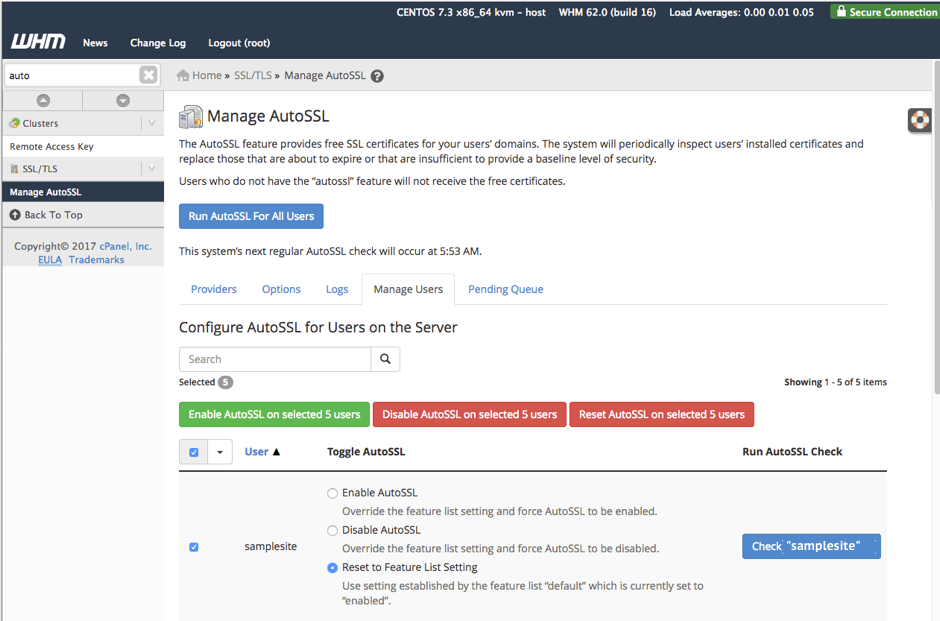The width and height of the screenshot is (940, 621).
Task: Collapse the Clusters sidebar section
Action: 151,124
